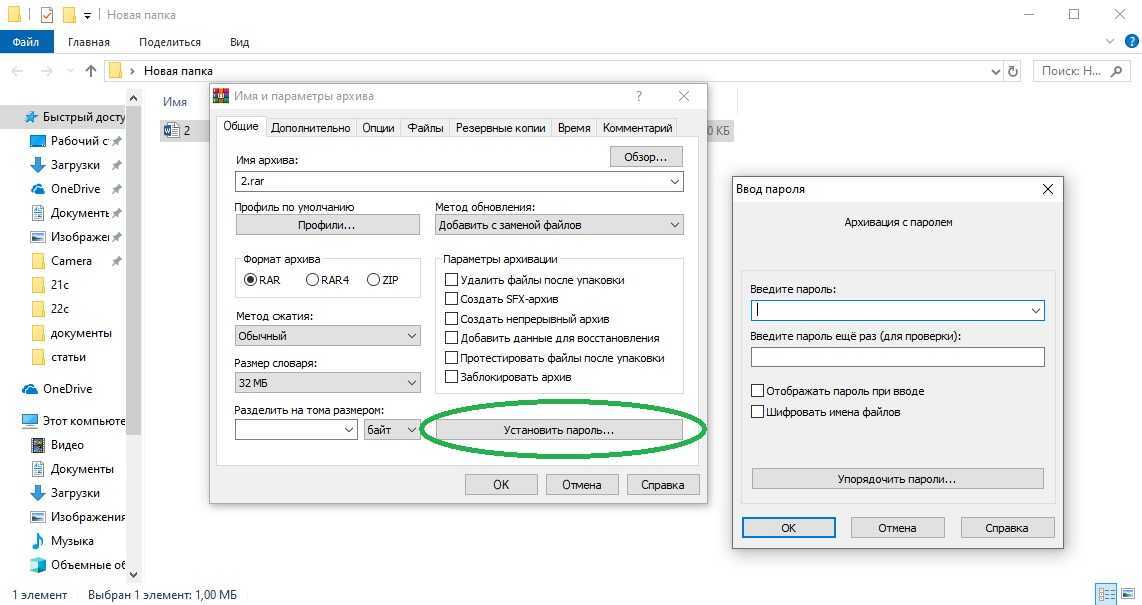Screen dimensions: 1142x605
Task: Open Music folder icon in sidebar
Action: (38, 541)
